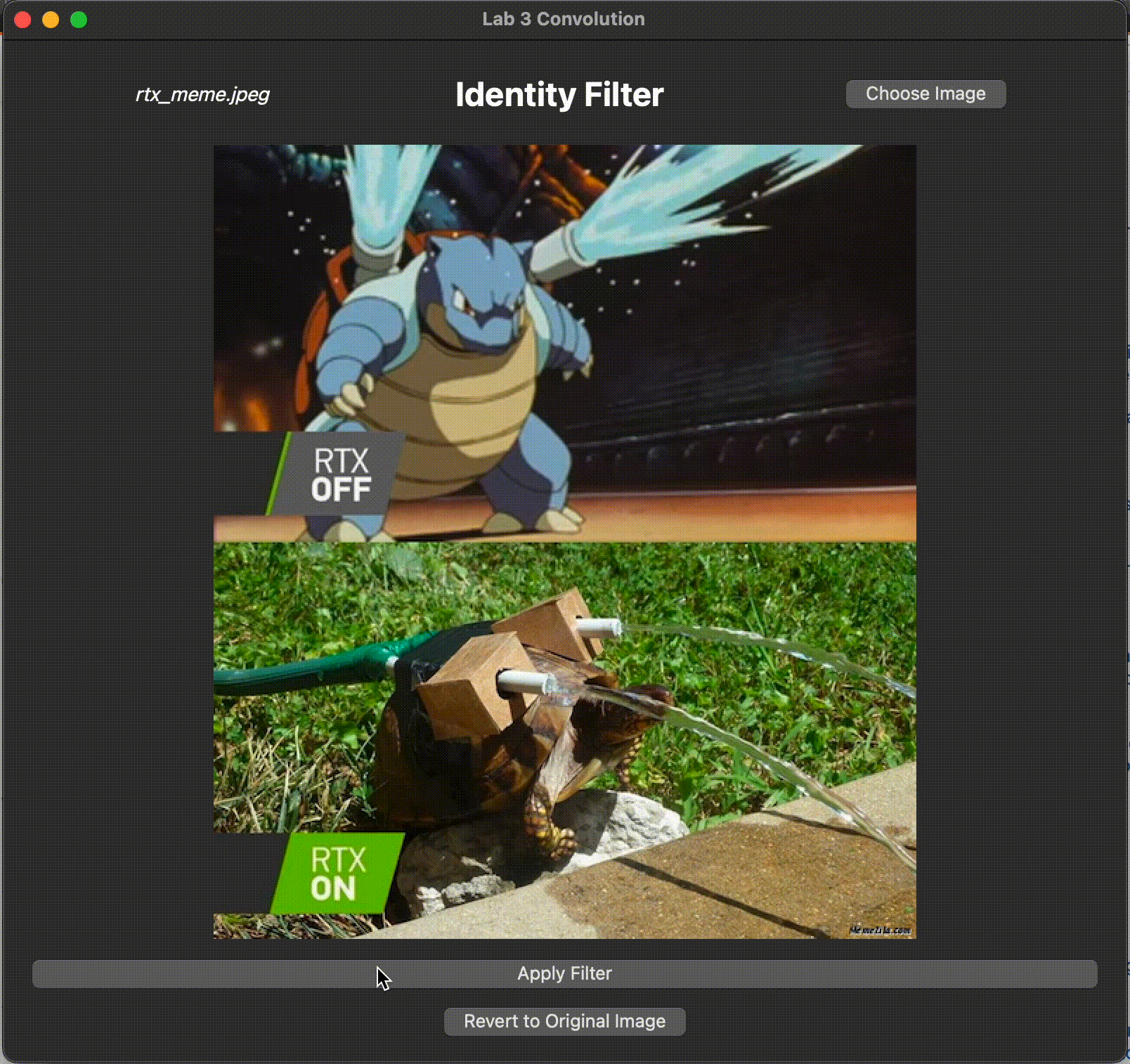
Task: Minimize the window with yellow button
Action: tap(51, 20)
